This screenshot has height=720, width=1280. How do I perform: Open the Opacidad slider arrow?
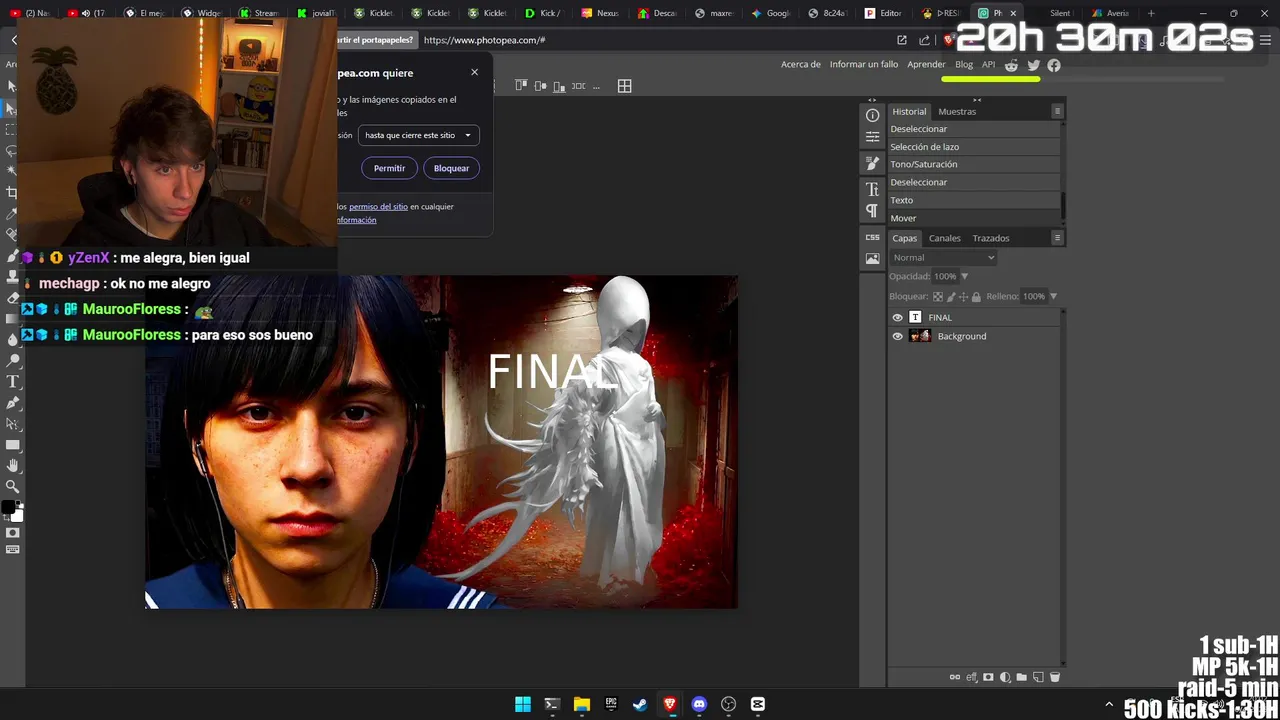[965, 276]
